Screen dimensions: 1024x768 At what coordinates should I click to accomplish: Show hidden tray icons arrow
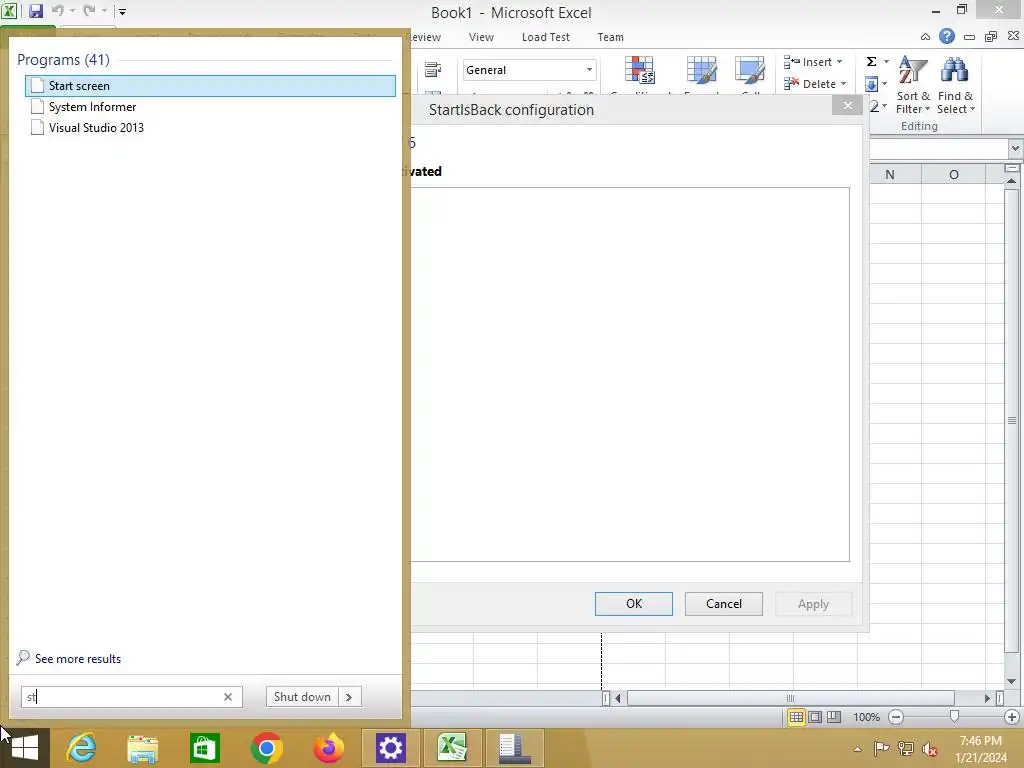[x=857, y=749]
